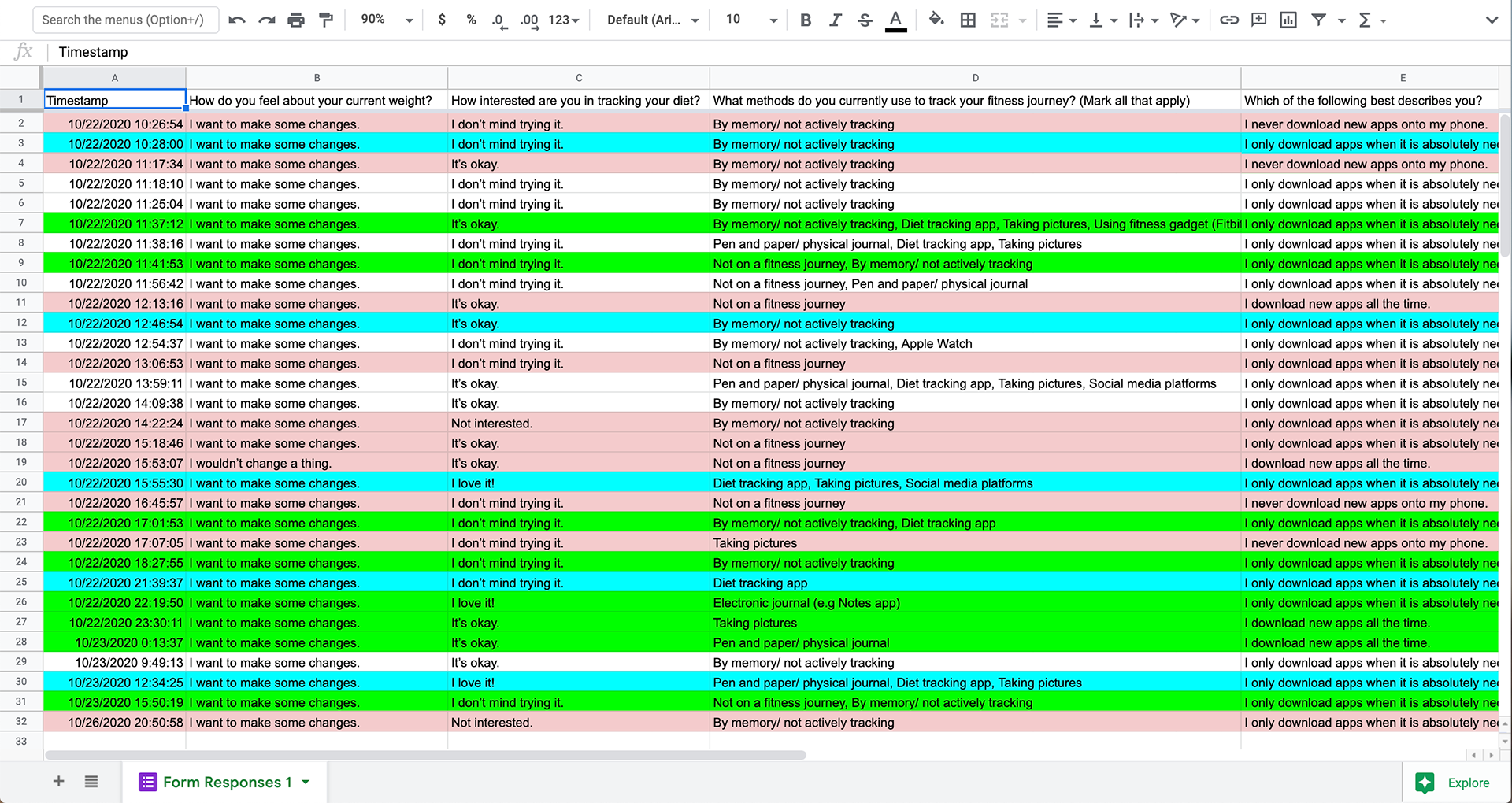Click the Add Sheet plus icon
The image size is (1512, 803).
pos(58,782)
